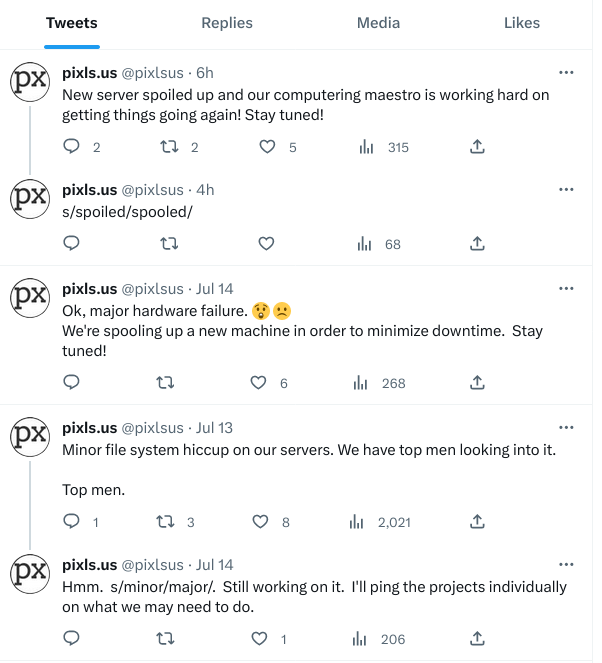This screenshot has width=602, height=663.
Task: Open the '6h' timestamp link
Action: (x=205, y=73)
